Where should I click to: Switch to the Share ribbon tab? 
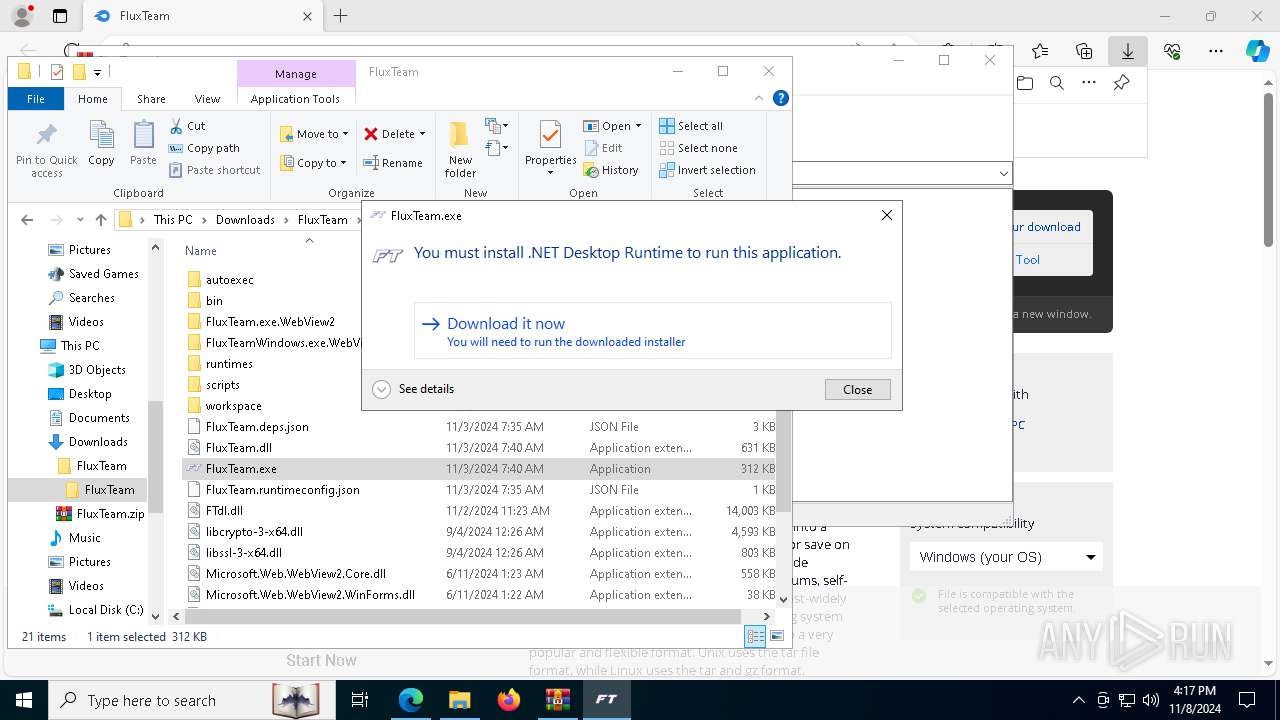point(151,99)
